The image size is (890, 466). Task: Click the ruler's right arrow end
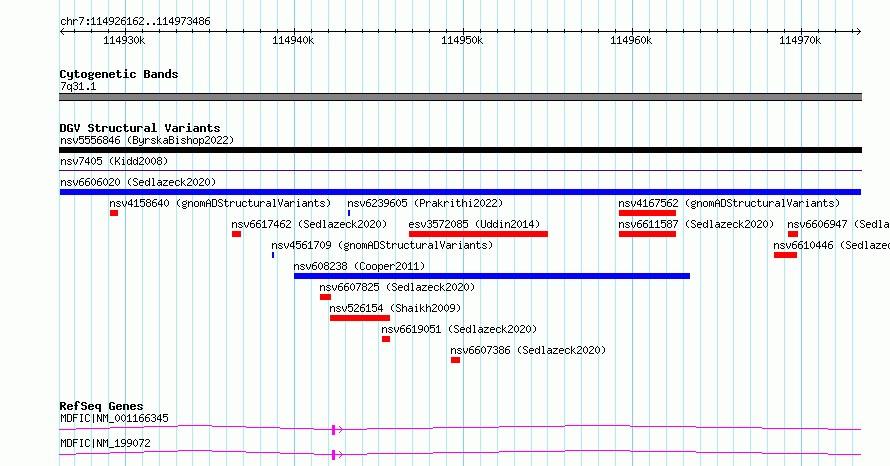click(858, 32)
